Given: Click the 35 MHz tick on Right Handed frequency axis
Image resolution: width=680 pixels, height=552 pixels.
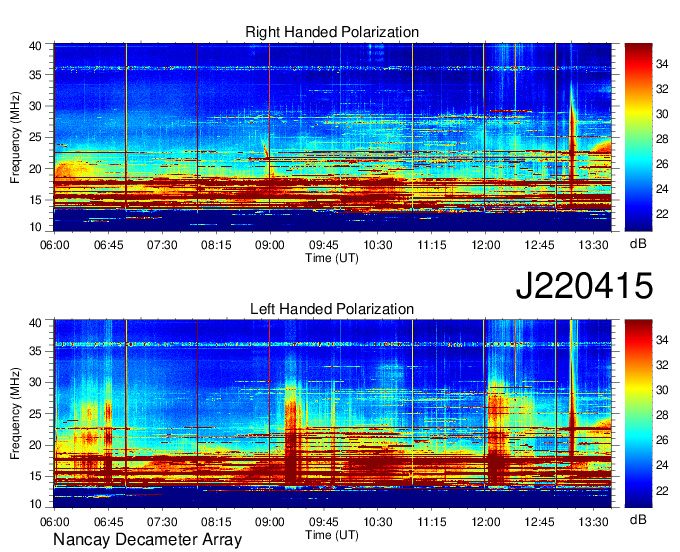Looking at the screenshot, I should (35, 75).
